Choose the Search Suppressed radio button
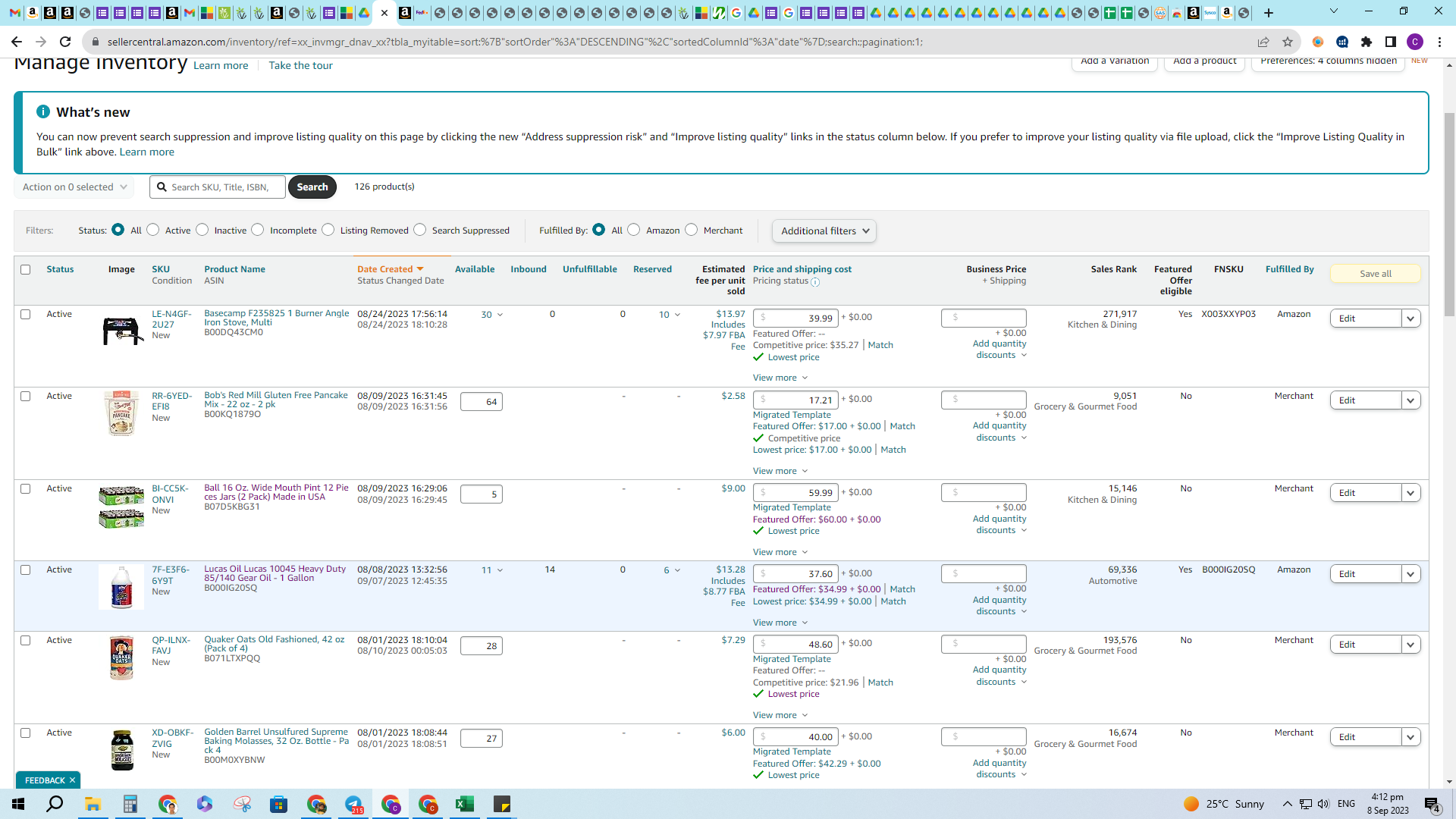1456x819 pixels. [x=420, y=230]
